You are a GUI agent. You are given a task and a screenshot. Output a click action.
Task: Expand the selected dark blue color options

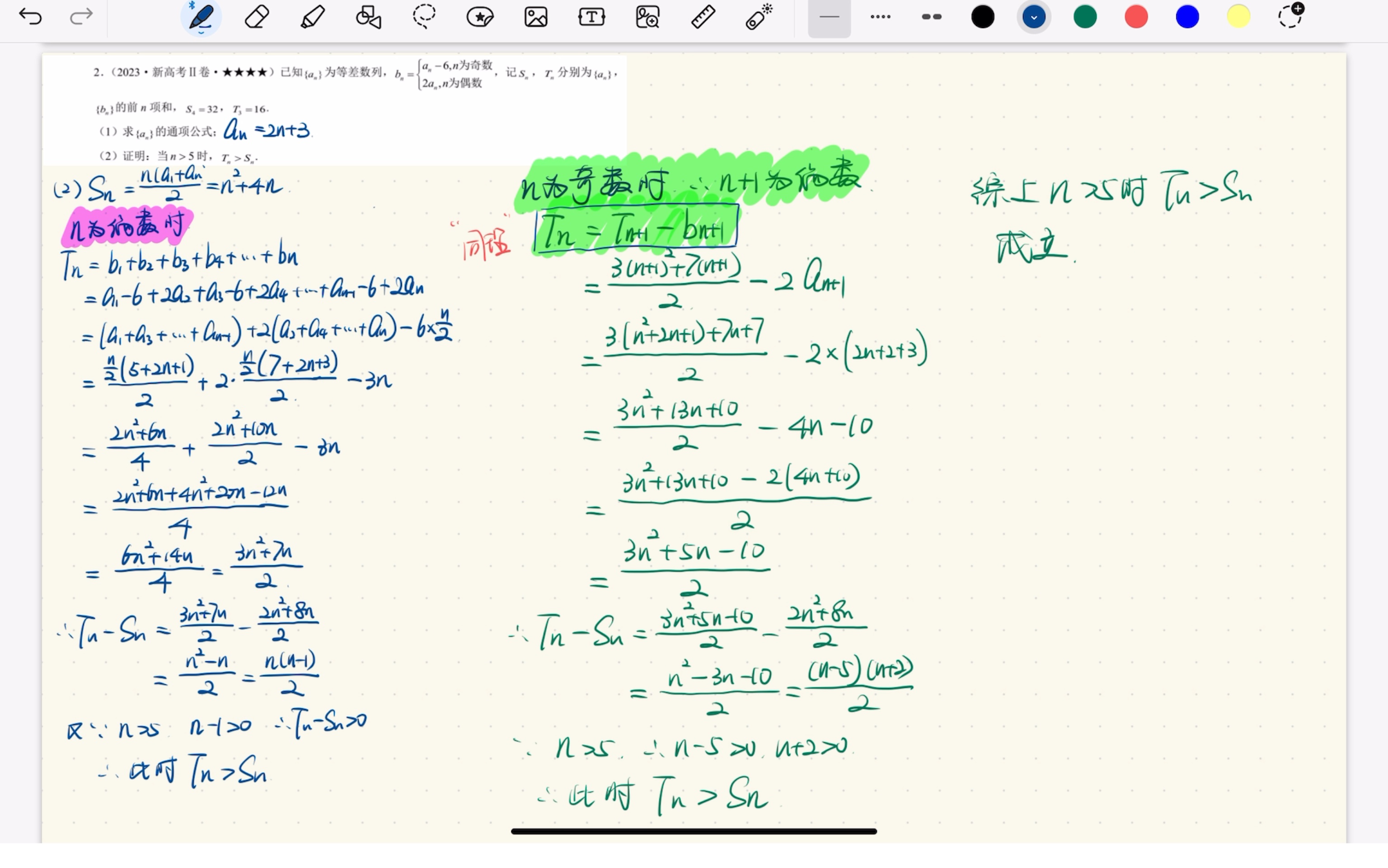pyautogui.click(x=1034, y=17)
